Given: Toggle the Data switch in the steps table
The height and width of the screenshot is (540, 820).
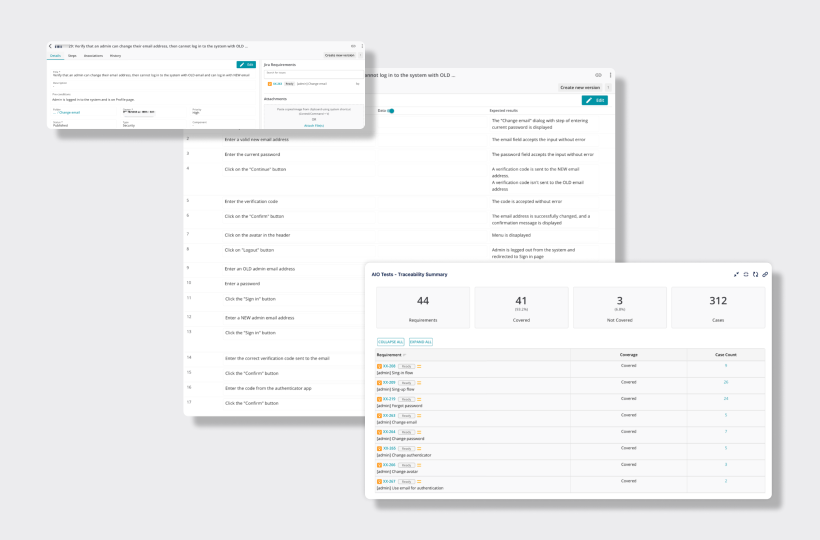Looking at the screenshot, I should (391, 110).
